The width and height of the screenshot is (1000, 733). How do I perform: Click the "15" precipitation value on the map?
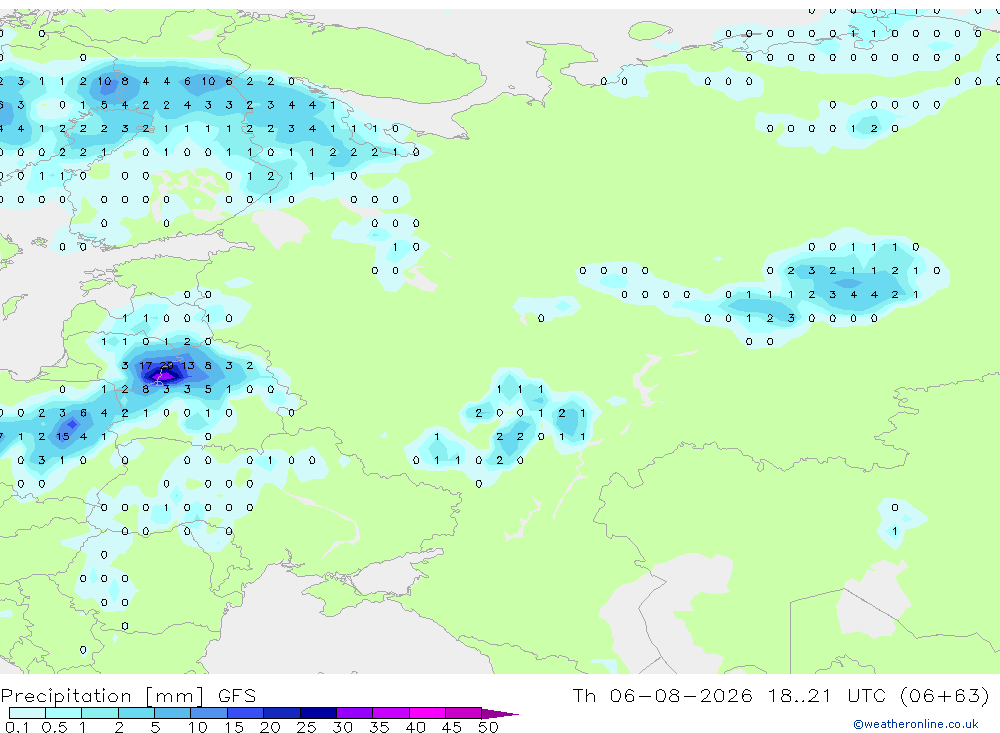(62, 436)
